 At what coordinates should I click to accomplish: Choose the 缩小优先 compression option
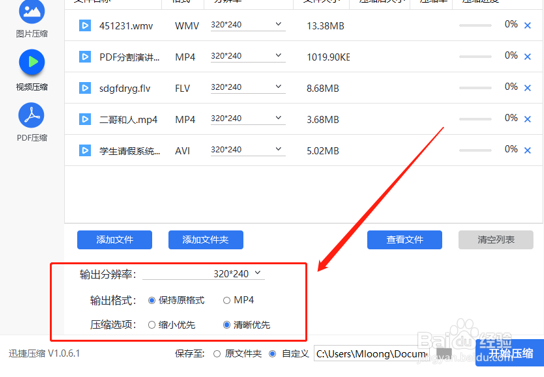tap(152, 325)
